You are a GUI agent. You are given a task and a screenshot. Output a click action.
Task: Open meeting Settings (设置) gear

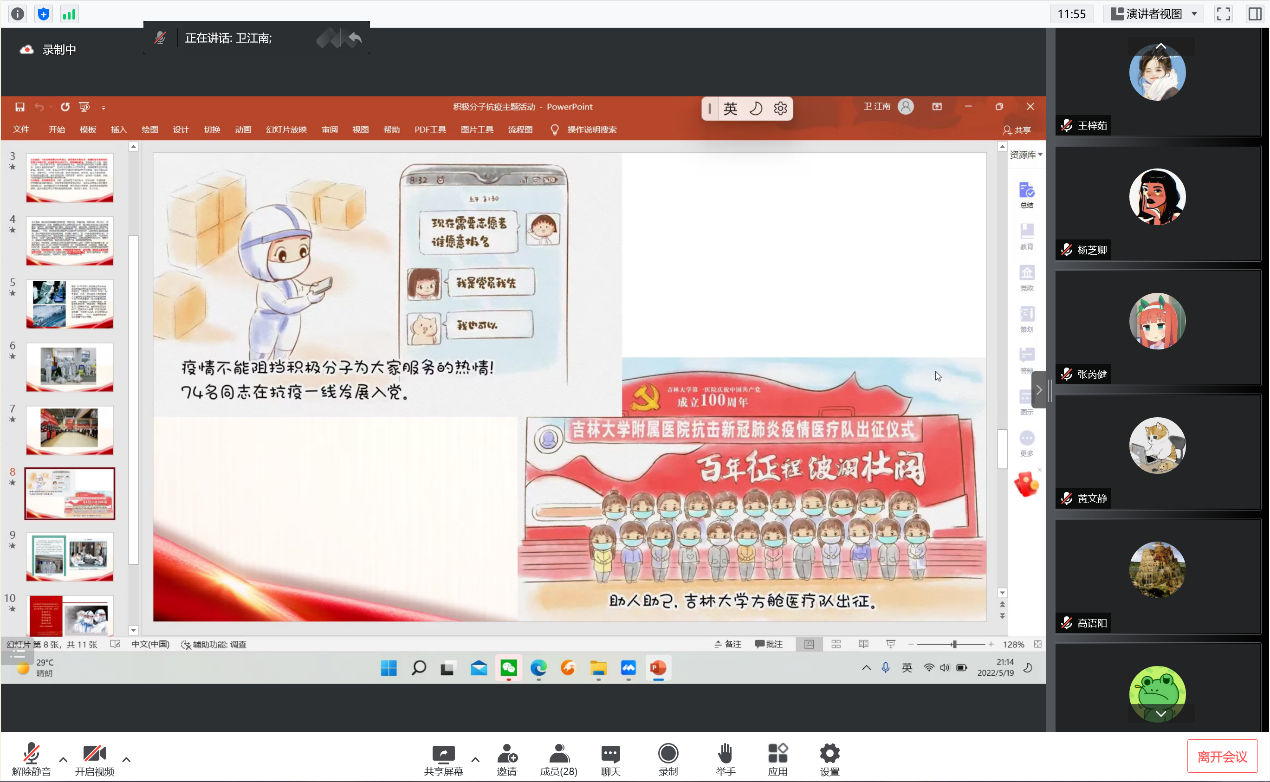[x=829, y=755]
